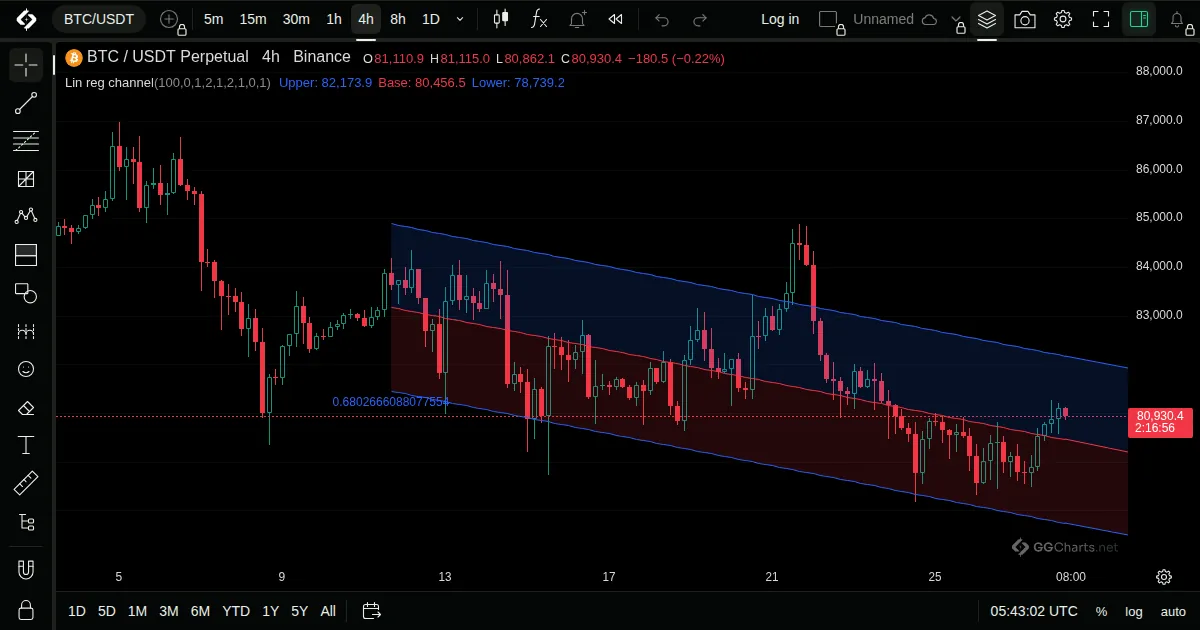This screenshot has height=630, width=1200.
Task: Switch to the 8h timeframe
Action: (398, 19)
